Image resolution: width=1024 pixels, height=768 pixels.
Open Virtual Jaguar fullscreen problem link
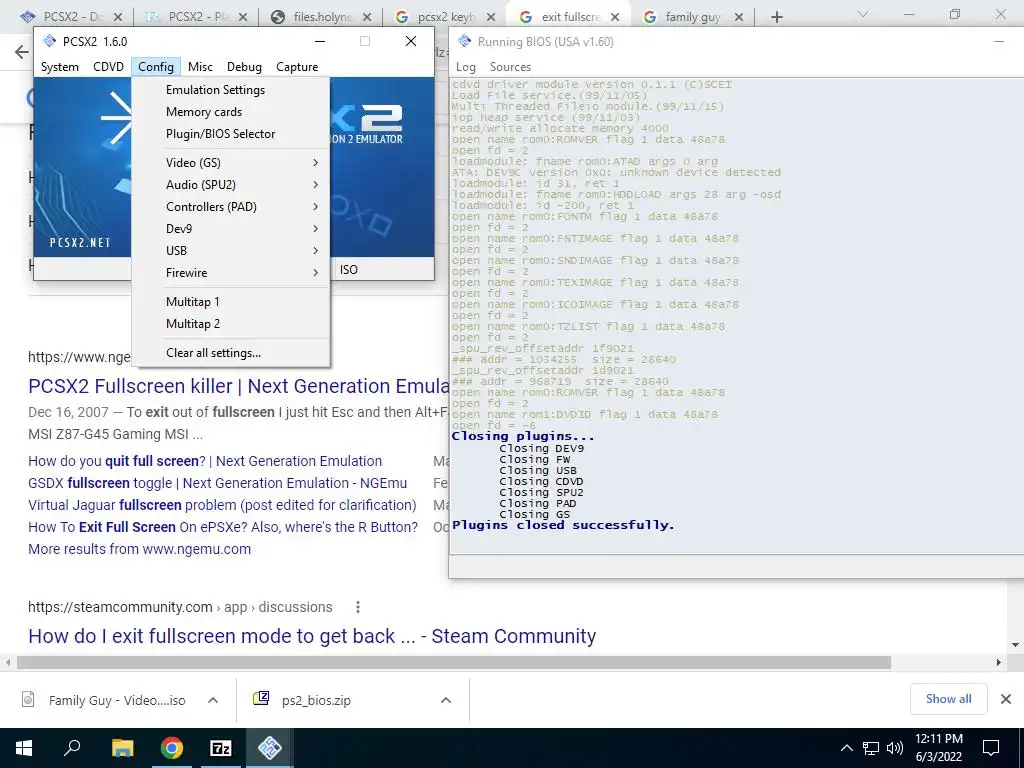(x=222, y=505)
